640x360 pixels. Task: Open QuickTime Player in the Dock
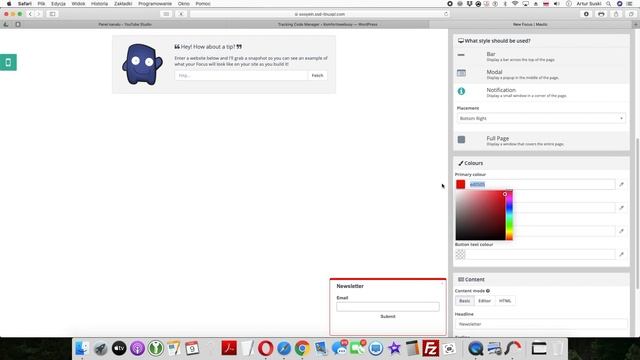476,348
